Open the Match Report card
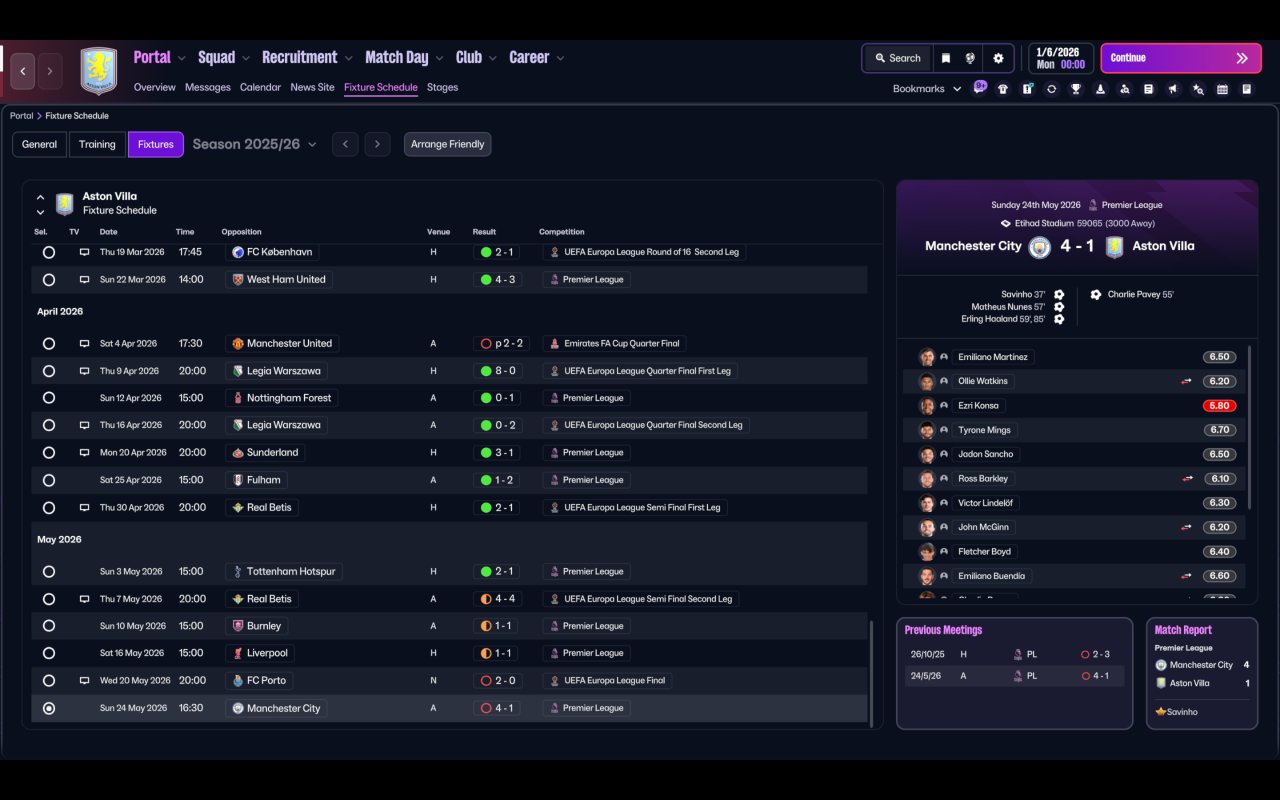The image size is (1280, 800). click(1202, 673)
